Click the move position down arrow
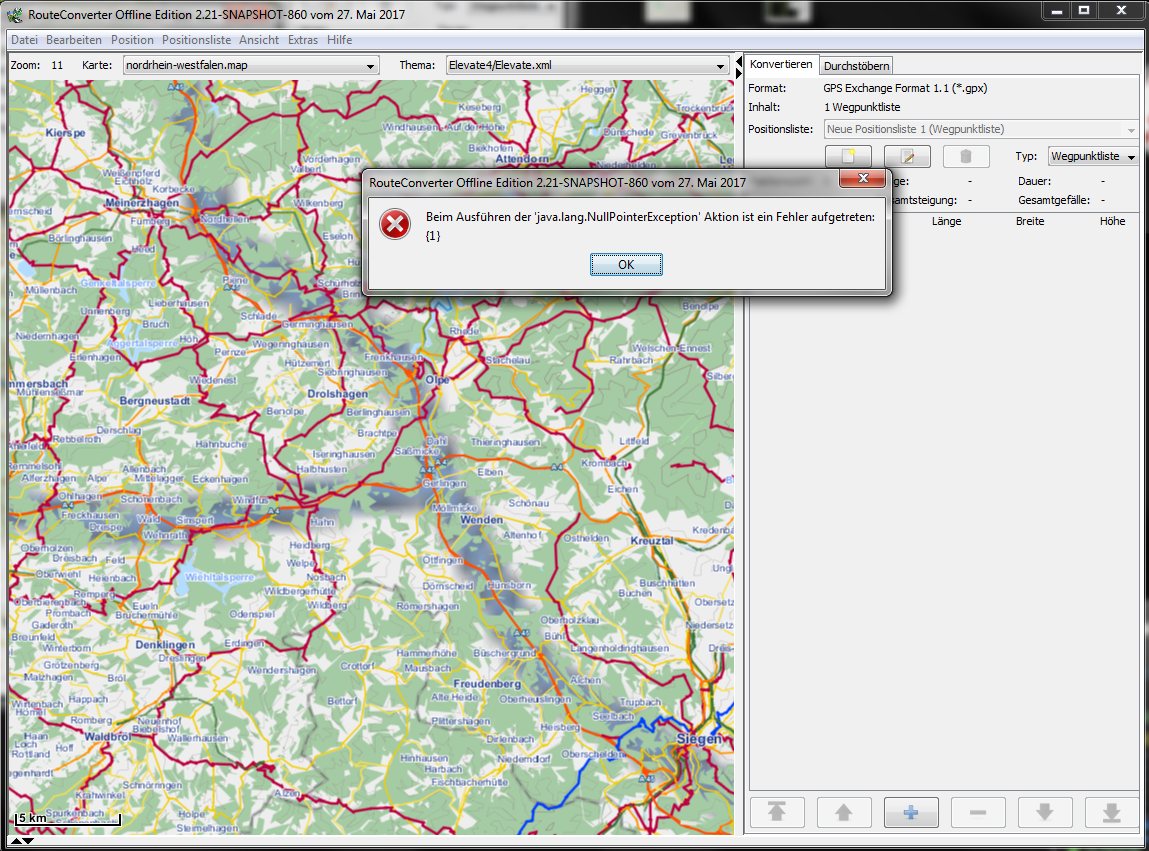 [1044, 813]
